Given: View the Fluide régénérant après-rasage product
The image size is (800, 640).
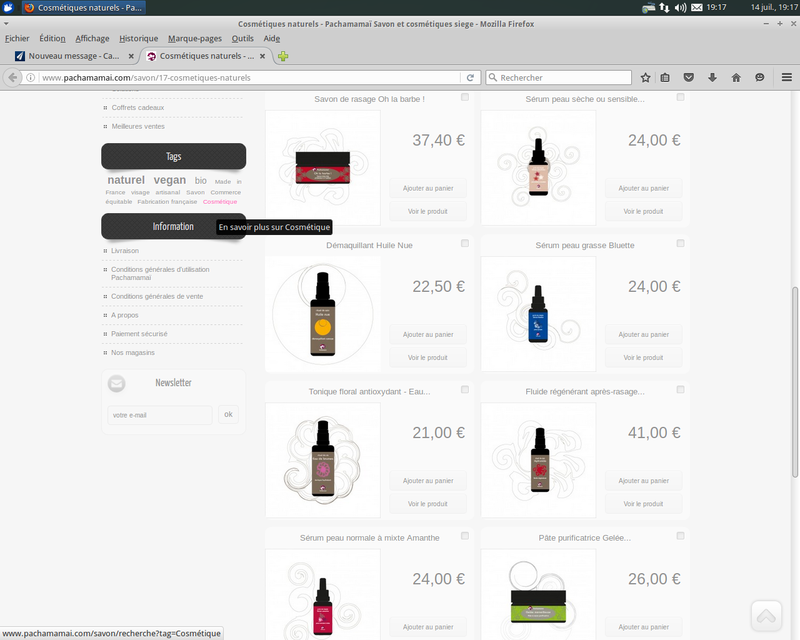Looking at the screenshot, I should [643, 504].
